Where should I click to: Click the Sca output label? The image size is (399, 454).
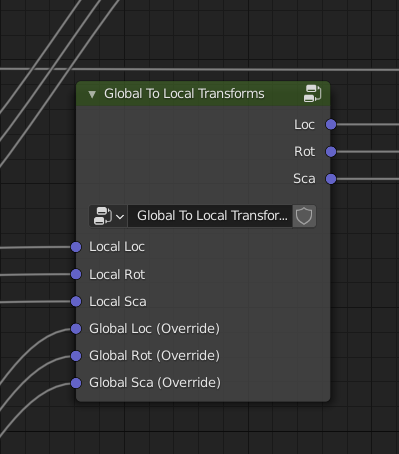[304, 179]
